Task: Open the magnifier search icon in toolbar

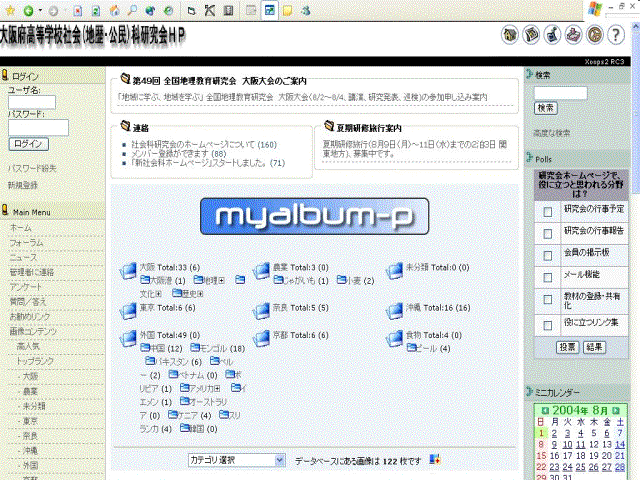Action: pos(132,11)
